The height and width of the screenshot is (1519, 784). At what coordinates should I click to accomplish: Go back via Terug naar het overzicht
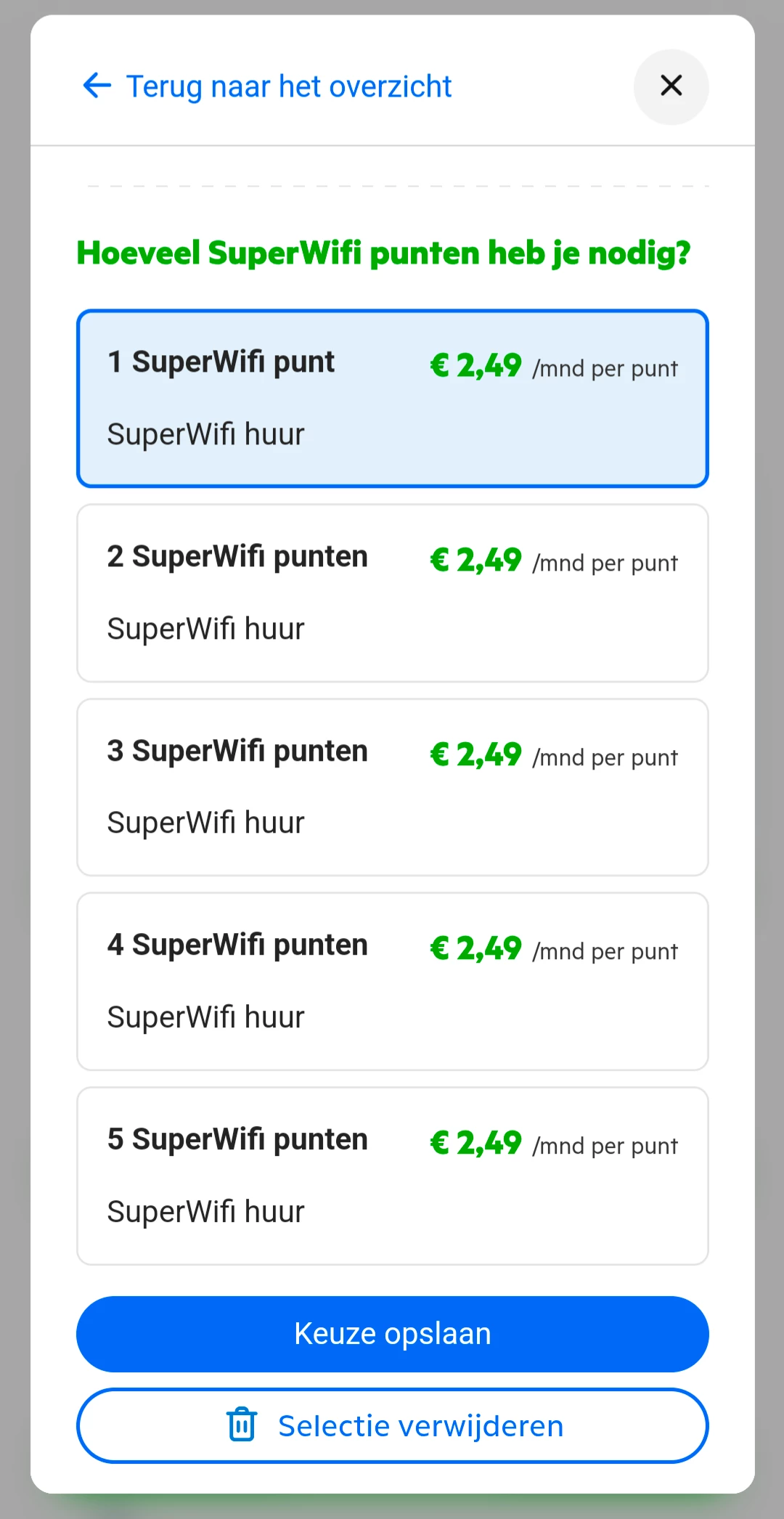(289, 86)
